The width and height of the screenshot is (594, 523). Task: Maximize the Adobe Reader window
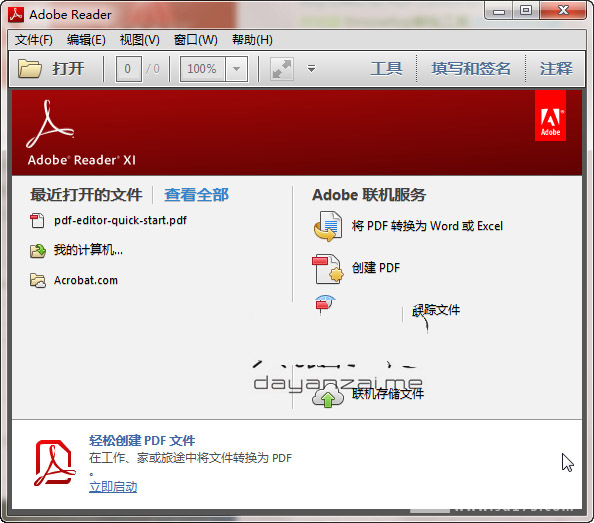click(x=526, y=11)
